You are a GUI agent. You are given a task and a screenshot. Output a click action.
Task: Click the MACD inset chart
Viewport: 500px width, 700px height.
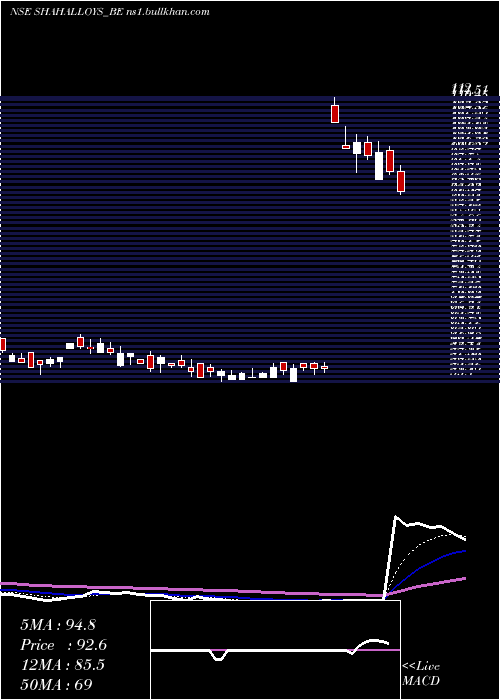275,650
